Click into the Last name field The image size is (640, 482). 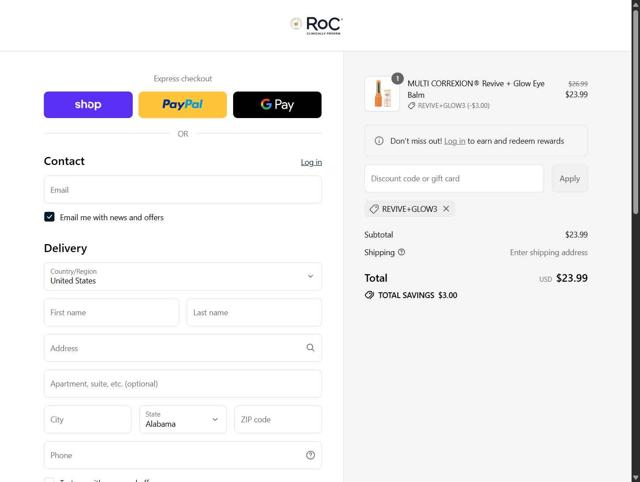click(254, 312)
